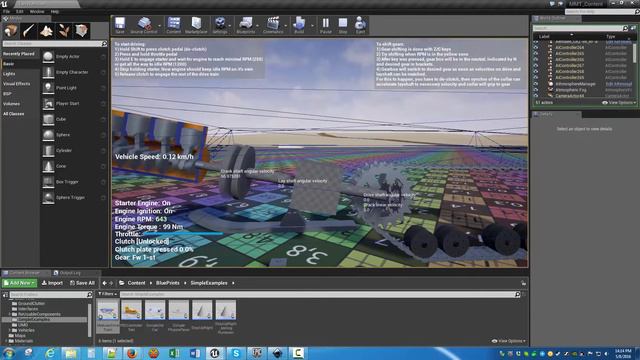Toggle visibility of AtmosphereManager

pos(536,84)
